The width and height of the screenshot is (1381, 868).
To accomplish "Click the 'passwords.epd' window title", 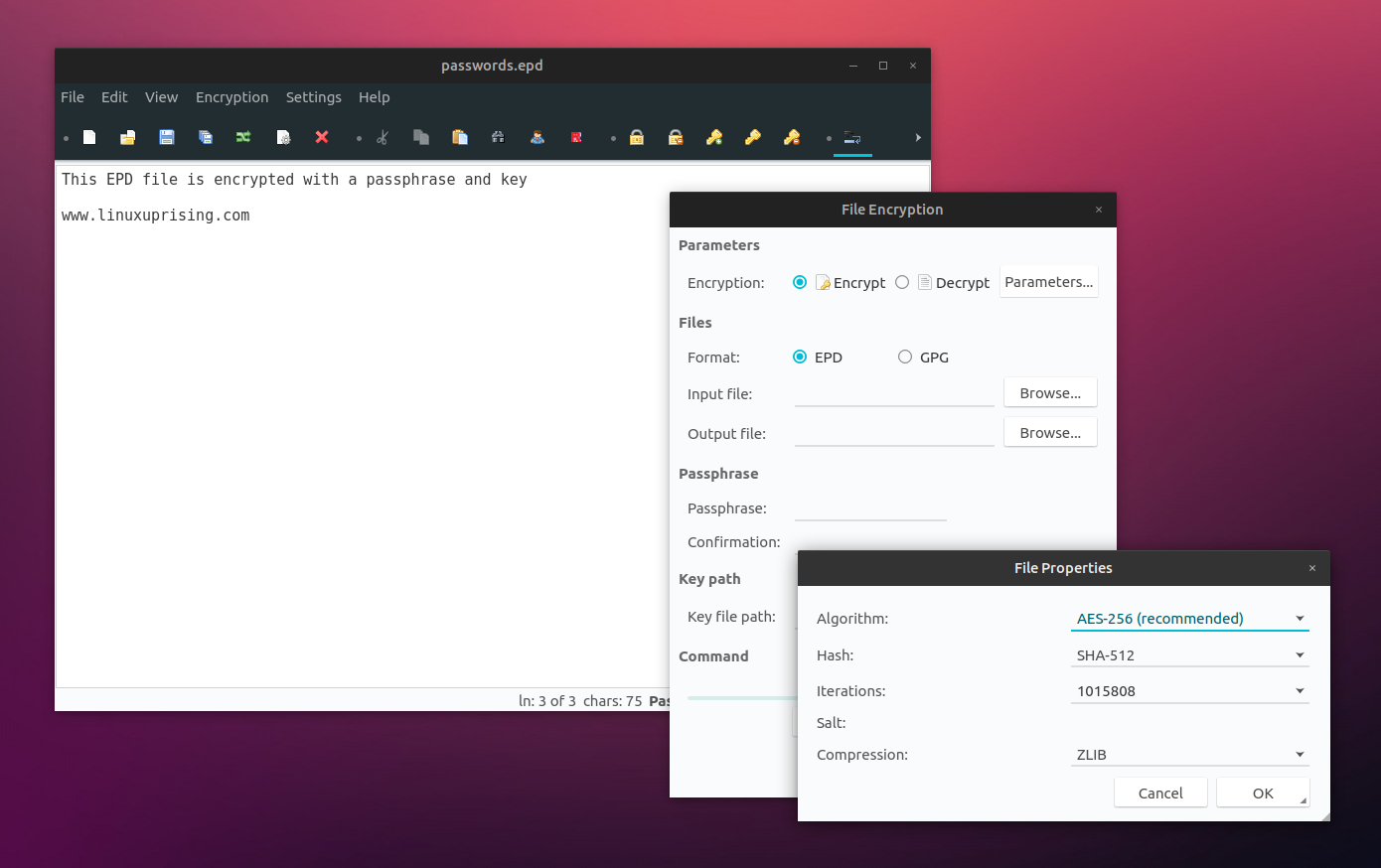I will pos(492,66).
